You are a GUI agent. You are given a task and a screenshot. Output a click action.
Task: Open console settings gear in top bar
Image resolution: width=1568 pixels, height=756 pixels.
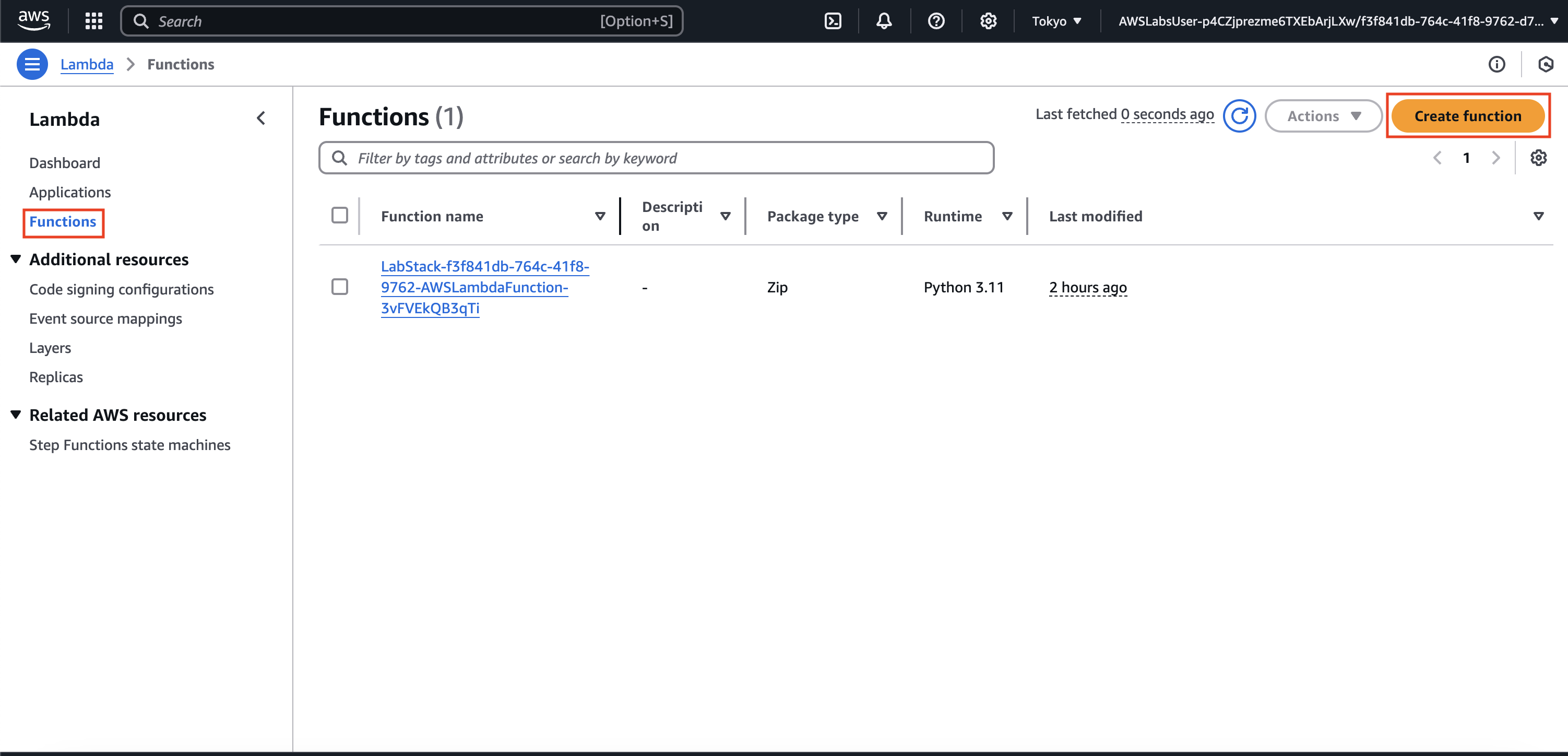coord(988,21)
